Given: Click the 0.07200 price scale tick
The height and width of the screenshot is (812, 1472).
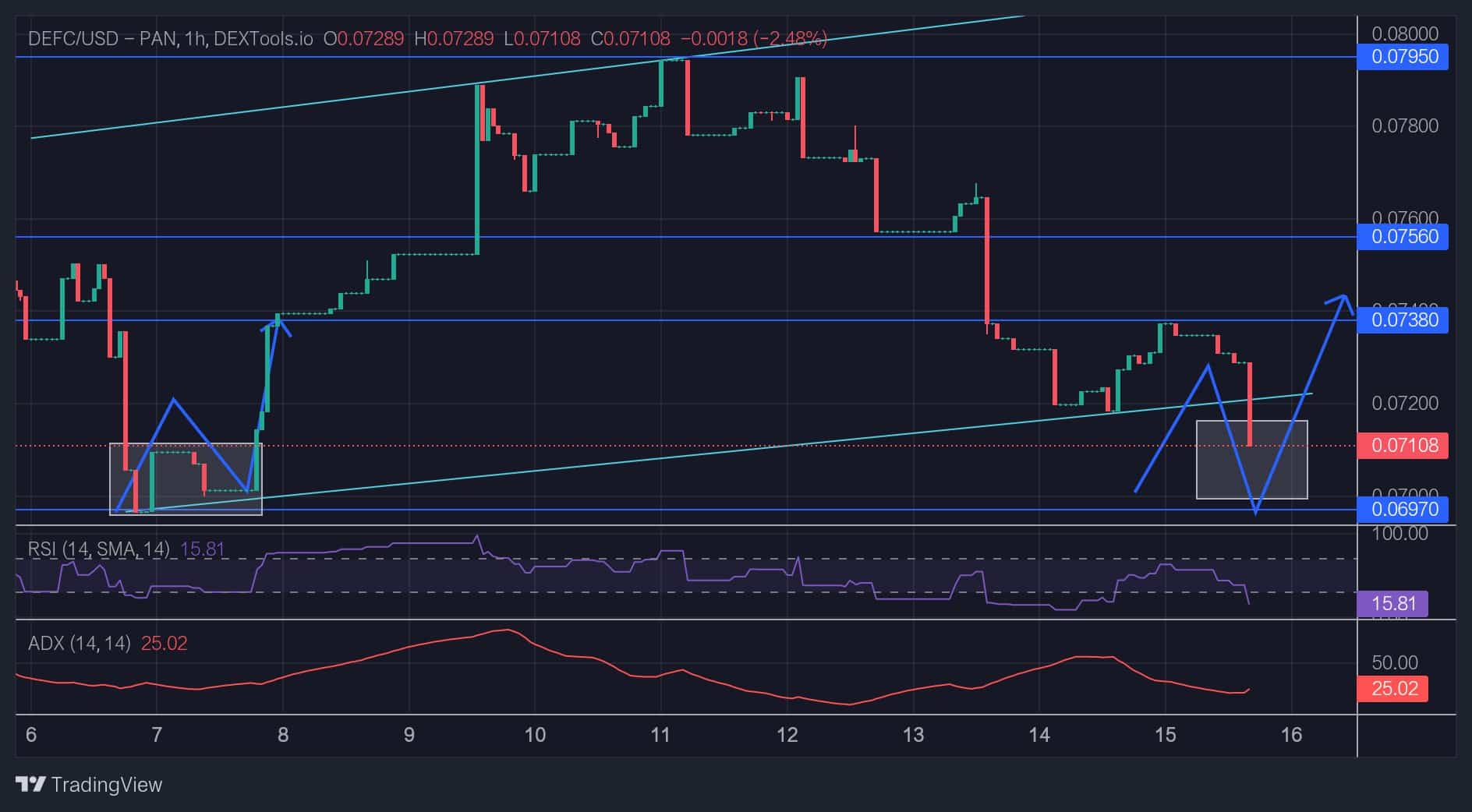Looking at the screenshot, I should click(1405, 404).
